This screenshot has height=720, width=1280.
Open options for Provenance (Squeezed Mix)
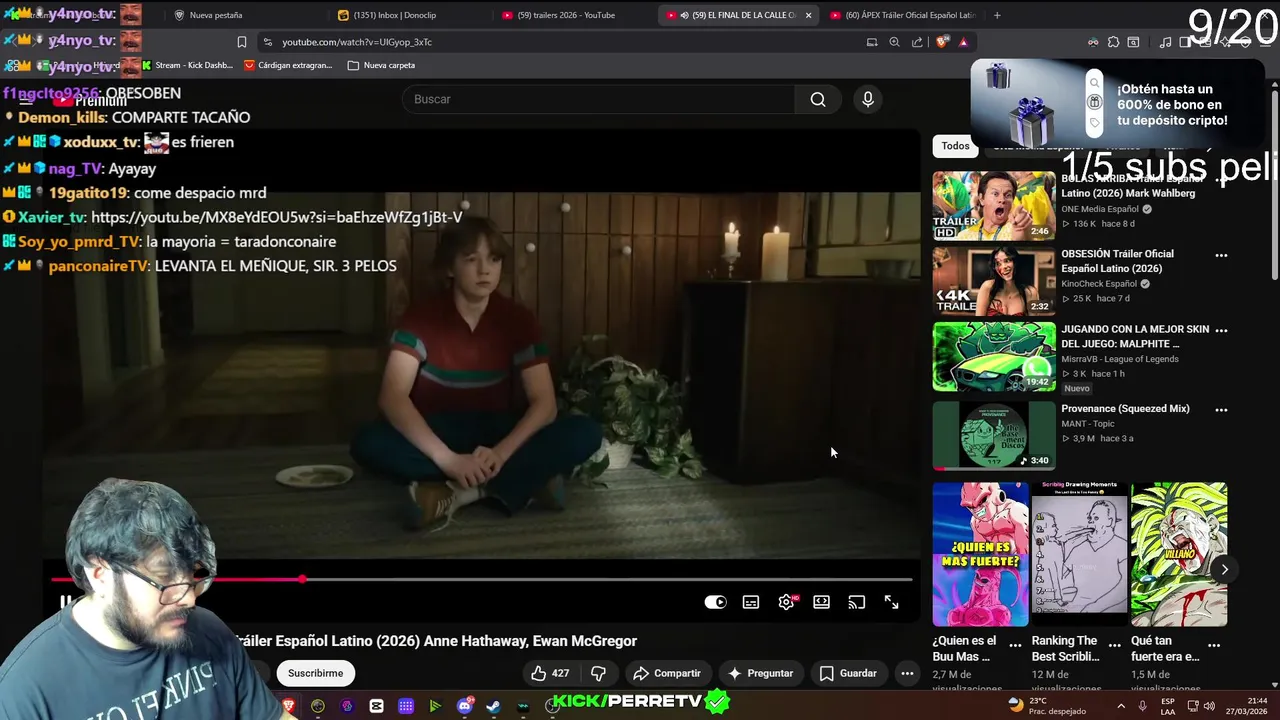1221,410
